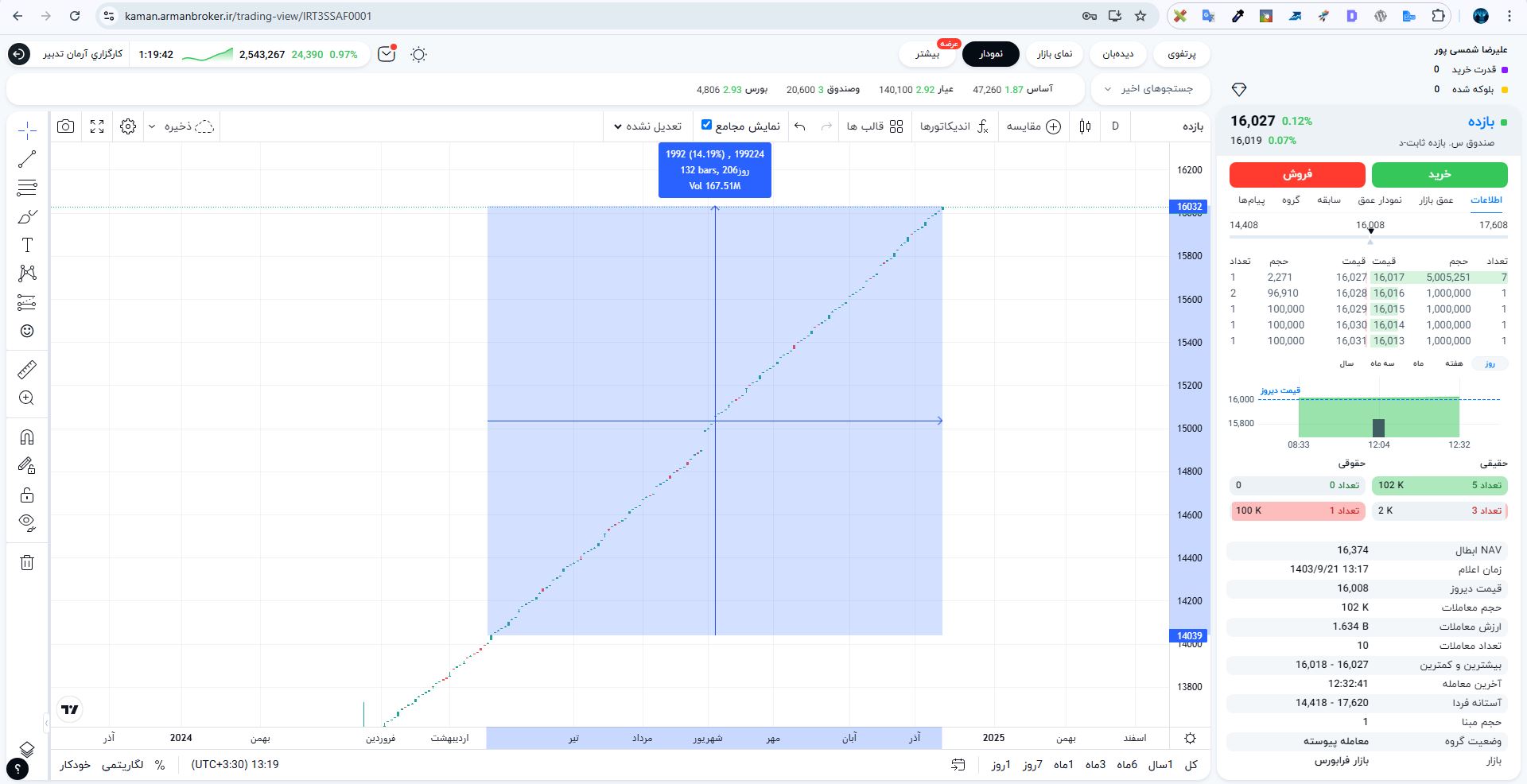
Task: Redo the last chart action
Action: [826, 126]
